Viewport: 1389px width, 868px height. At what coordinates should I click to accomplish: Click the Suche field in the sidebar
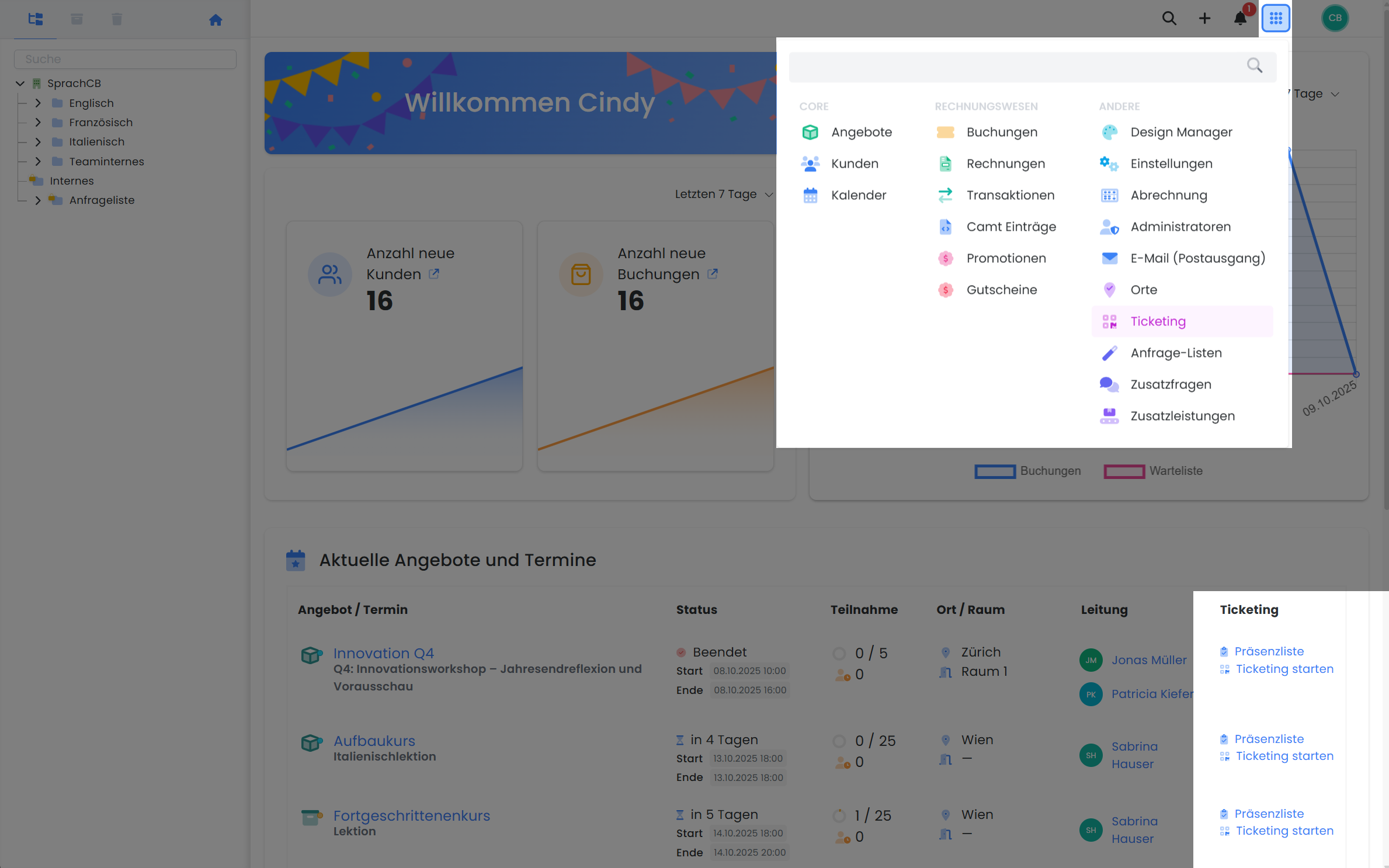click(125, 59)
